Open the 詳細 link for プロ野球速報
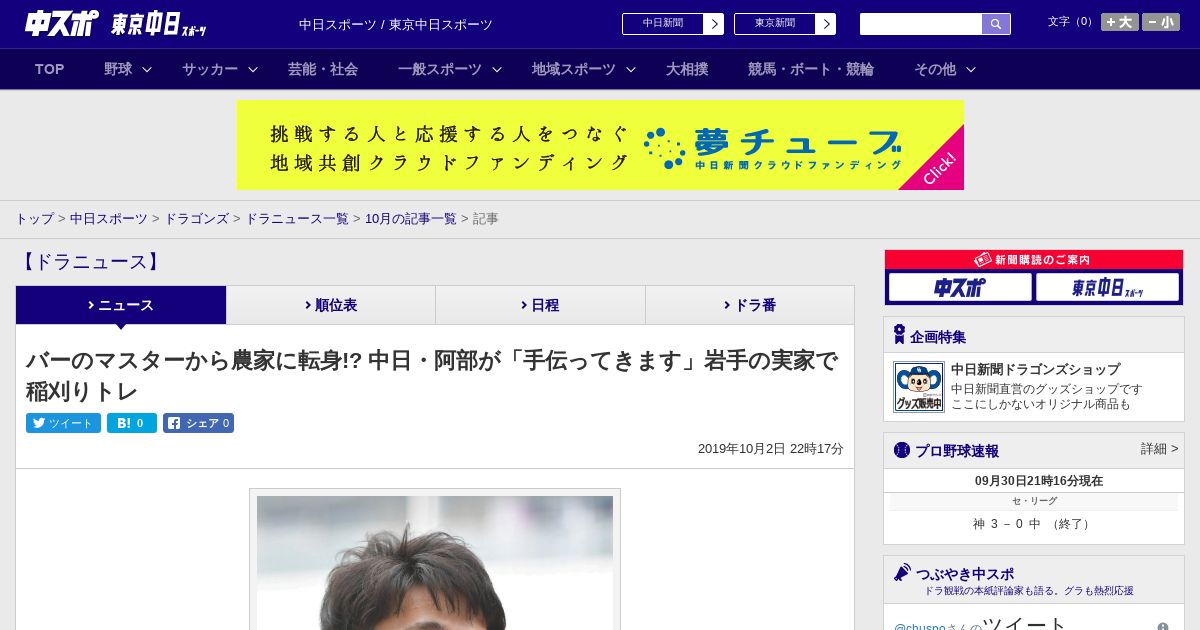Screen dimensions: 1200x630 (x=1159, y=449)
